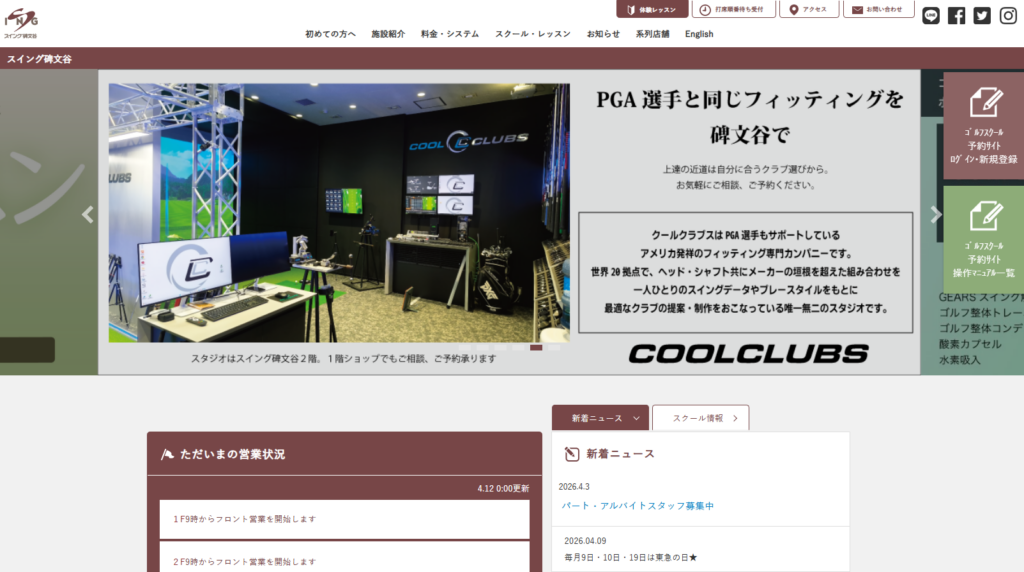The image size is (1024, 572).
Task: Select the 新着ニュース tab
Action: 600,418
